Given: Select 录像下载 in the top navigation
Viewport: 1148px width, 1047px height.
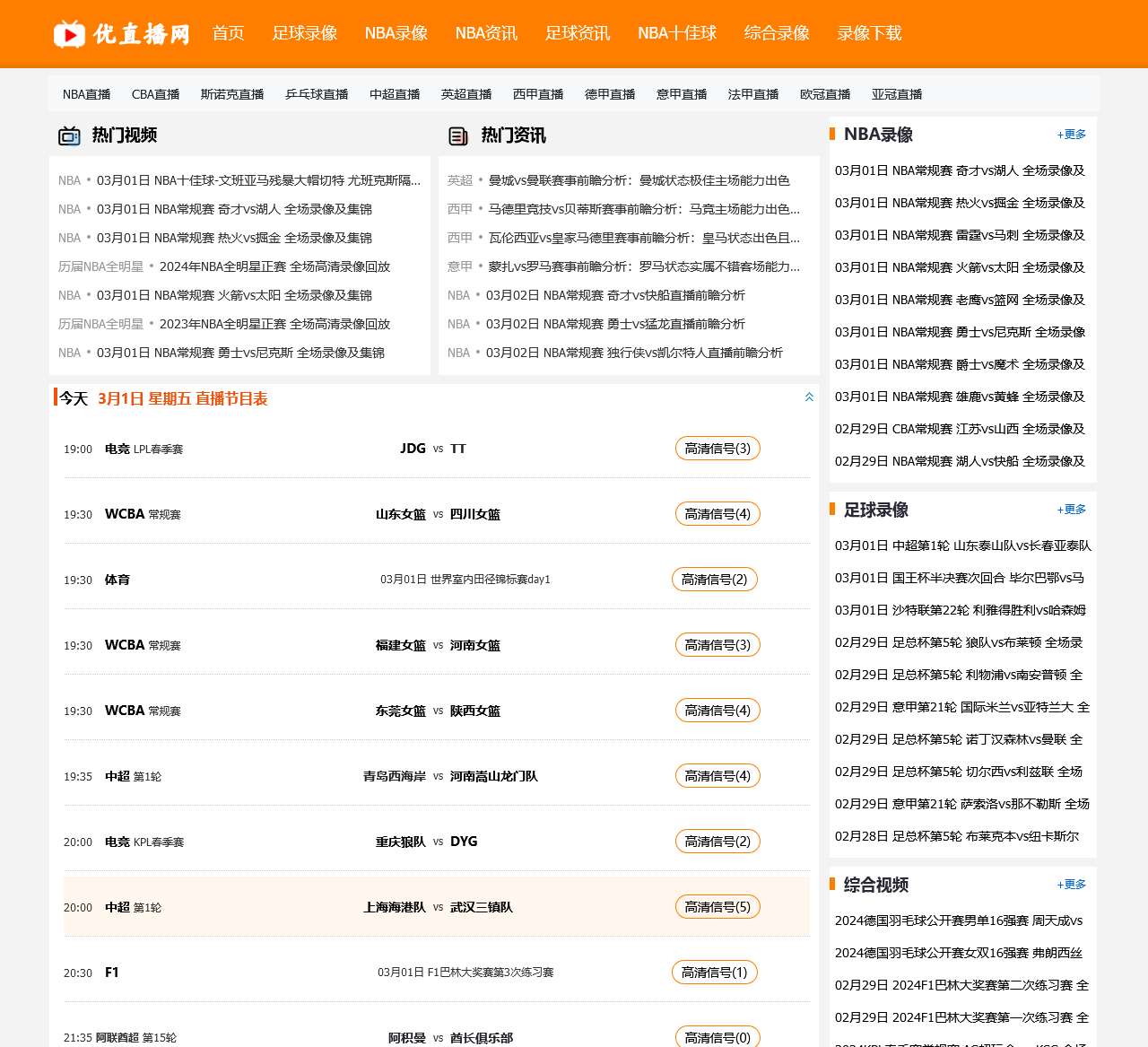Looking at the screenshot, I should pos(868,33).
